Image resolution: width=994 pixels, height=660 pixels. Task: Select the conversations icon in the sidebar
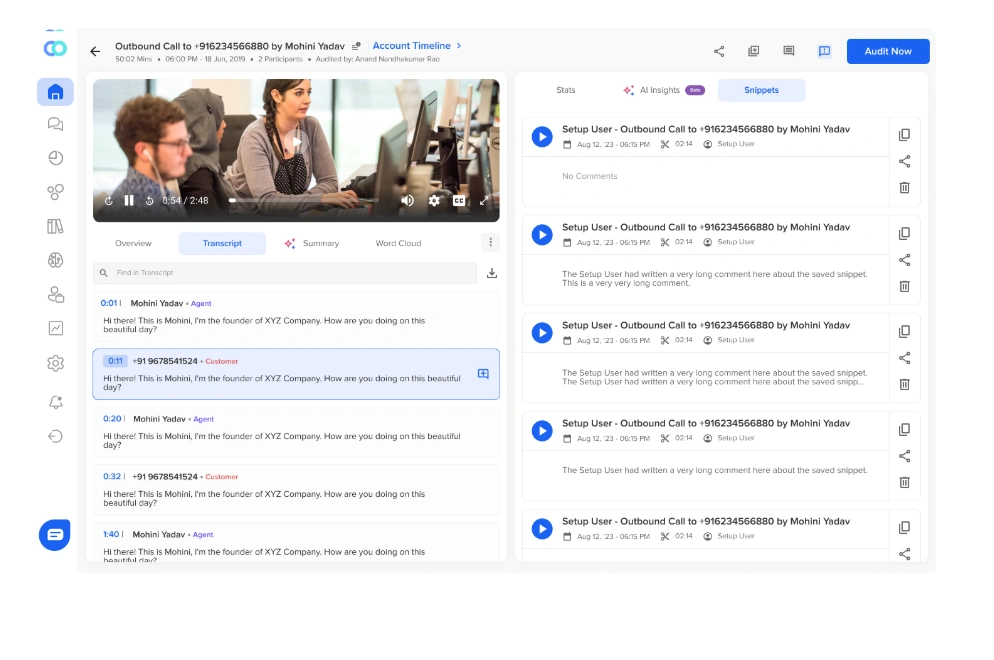(x=55, y=124)
